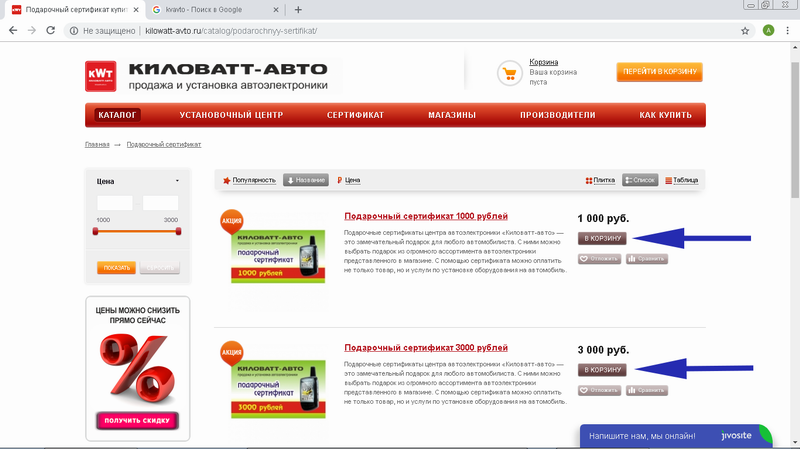Click the address bar URL

click(x=231, y=31)
